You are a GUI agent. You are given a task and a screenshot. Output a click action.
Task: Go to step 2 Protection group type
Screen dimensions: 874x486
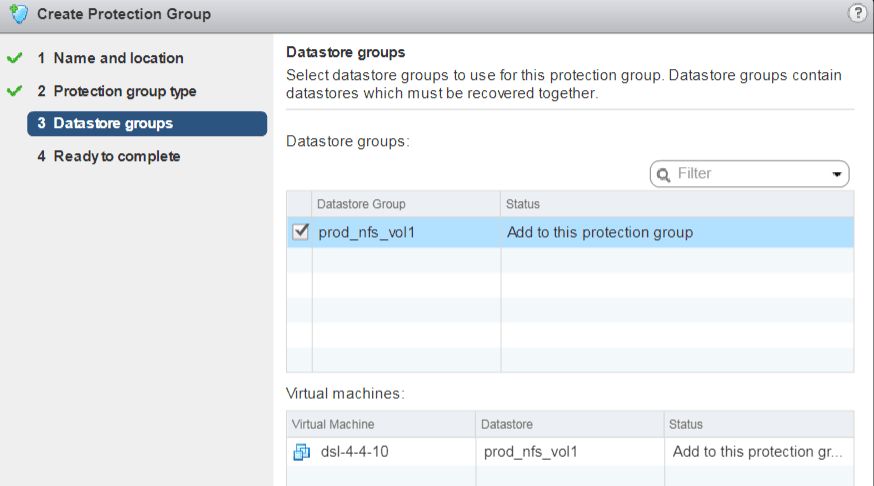click(124, 91)
